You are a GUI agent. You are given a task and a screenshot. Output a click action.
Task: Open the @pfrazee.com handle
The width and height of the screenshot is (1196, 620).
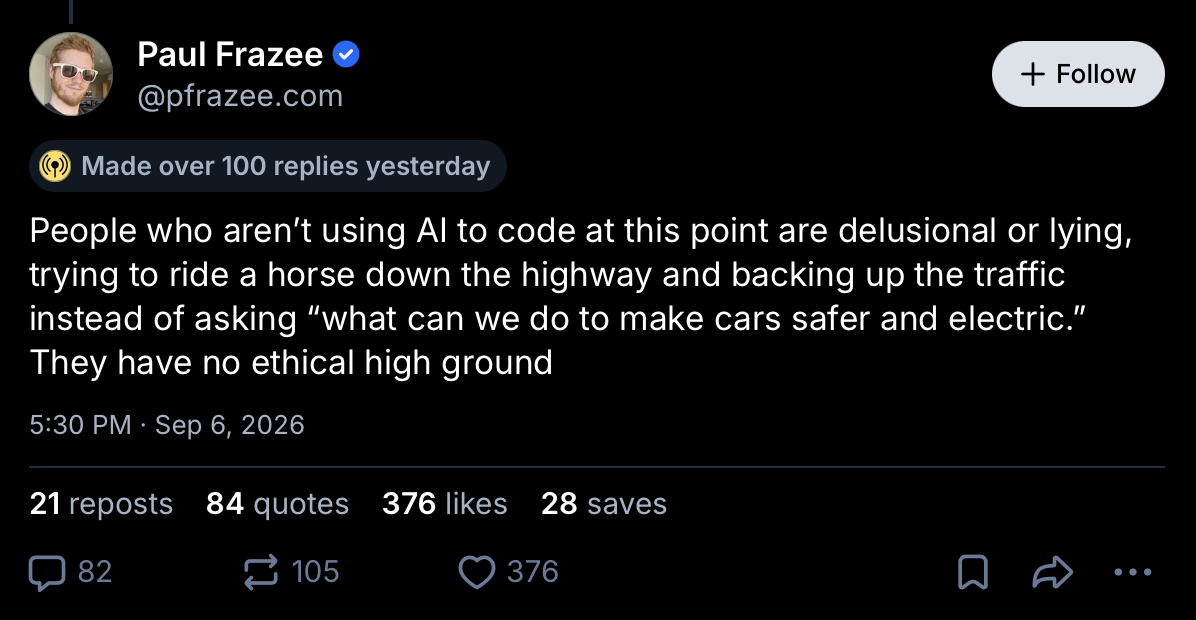[x=240, y=96]
